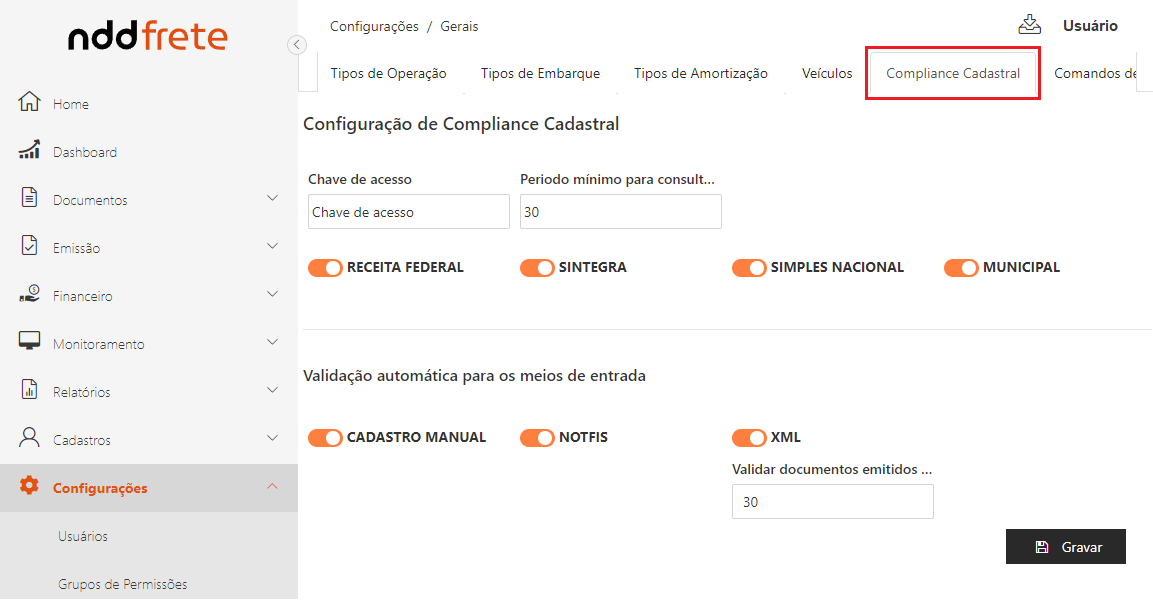Click the Chave de acesso input field

point(408,212)
